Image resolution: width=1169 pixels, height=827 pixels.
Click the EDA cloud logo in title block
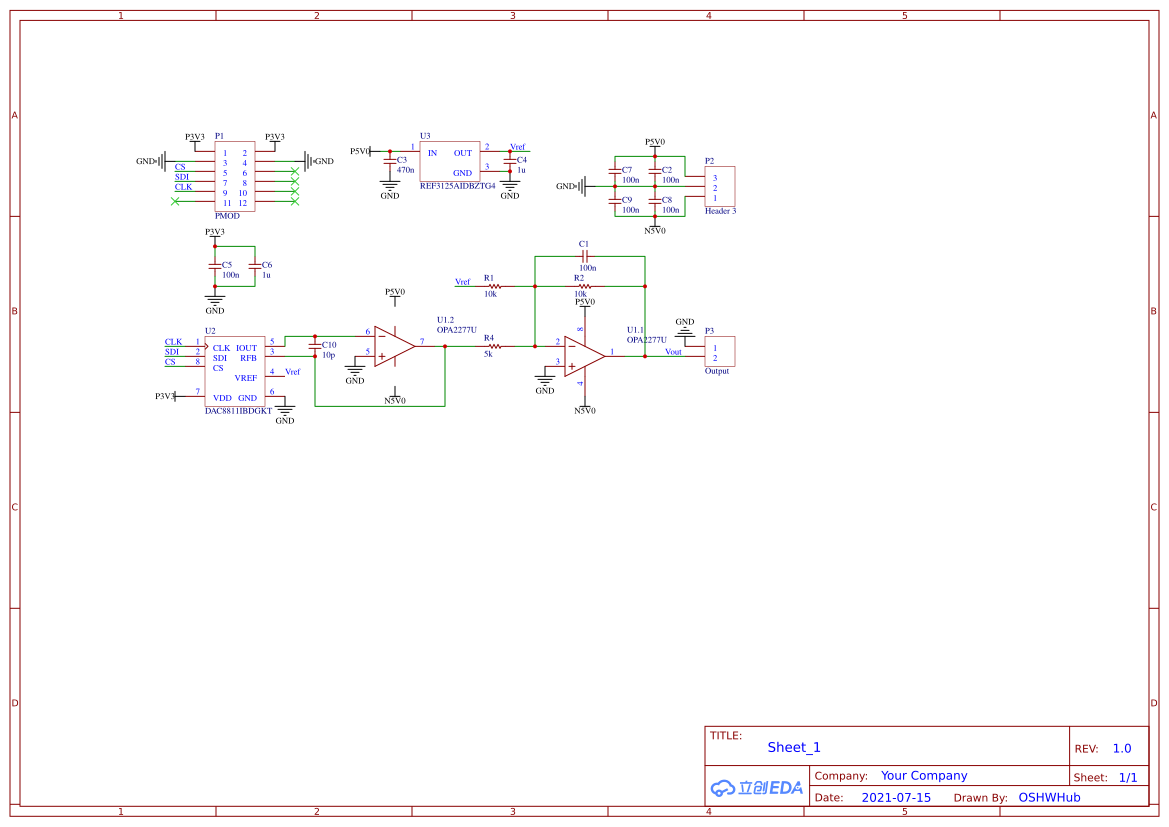(x=756, y=787)
